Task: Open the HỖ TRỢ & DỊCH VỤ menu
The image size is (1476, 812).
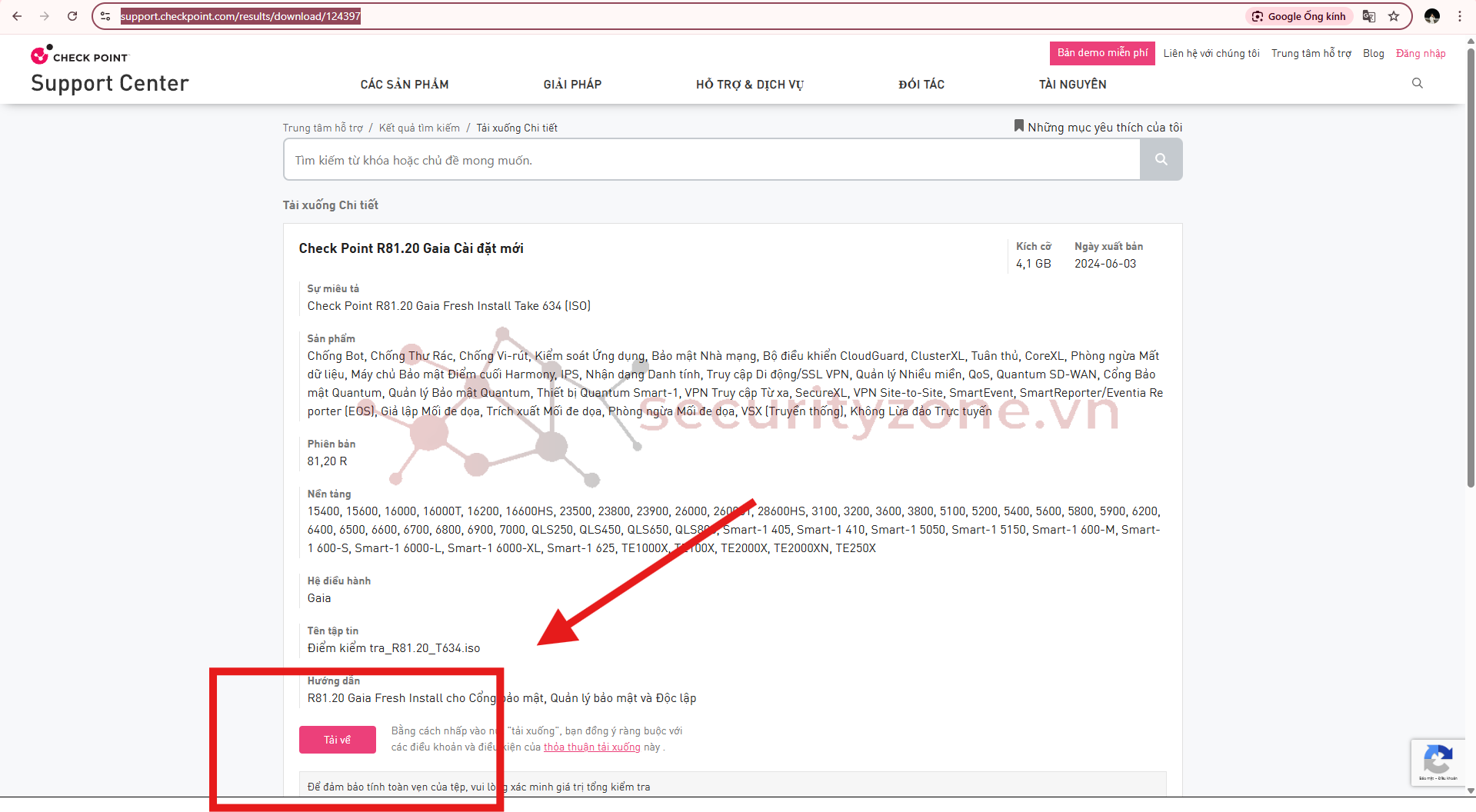Action: point(750,85)
